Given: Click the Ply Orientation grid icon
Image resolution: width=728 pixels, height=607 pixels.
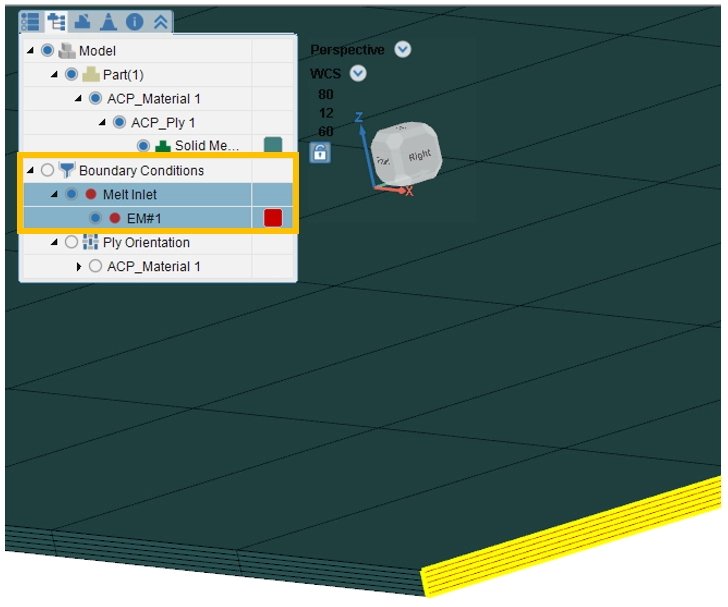Looking at the screenshot, I should point(91,242).
